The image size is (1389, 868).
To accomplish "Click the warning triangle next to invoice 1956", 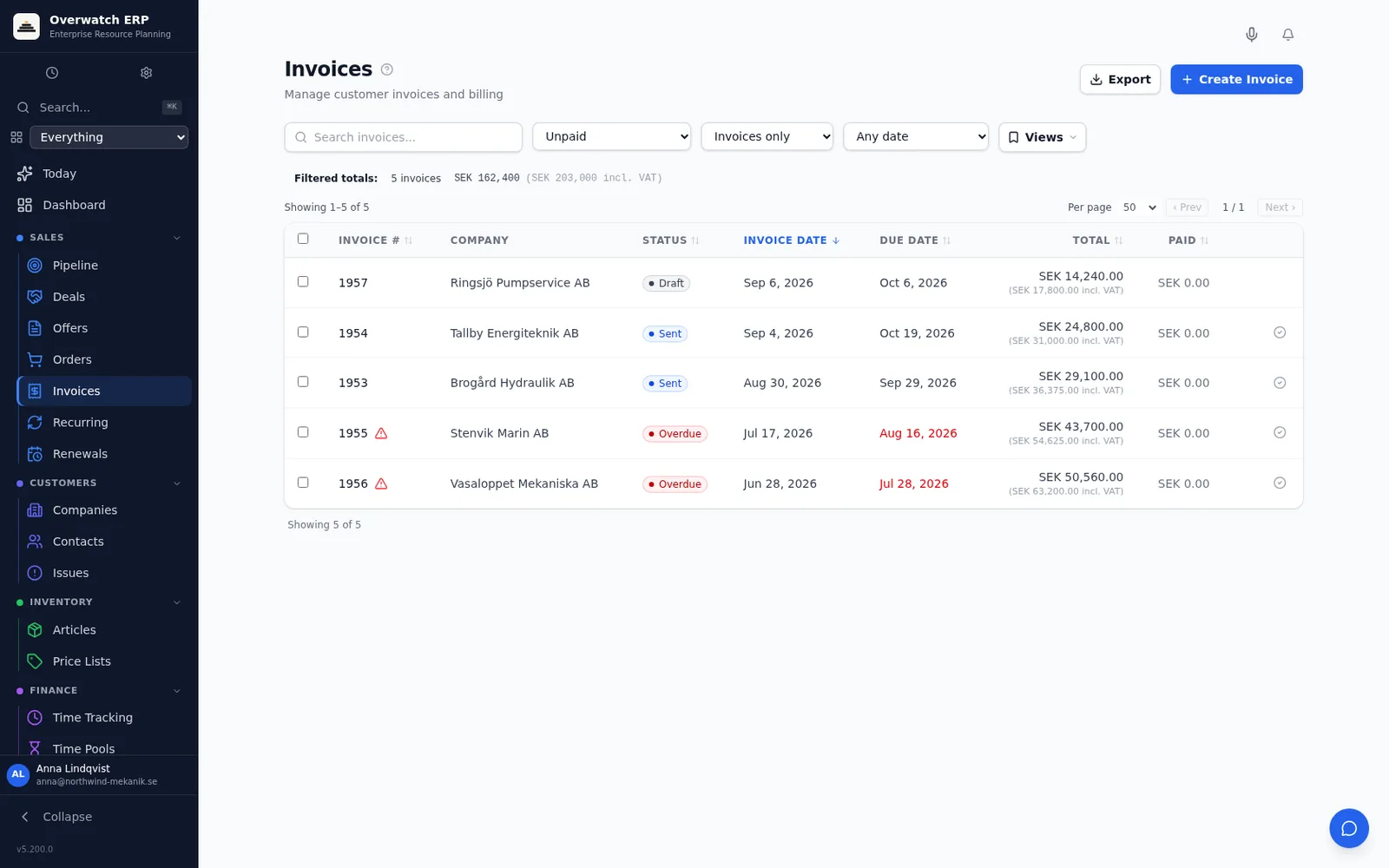I will tap(381, 483).
